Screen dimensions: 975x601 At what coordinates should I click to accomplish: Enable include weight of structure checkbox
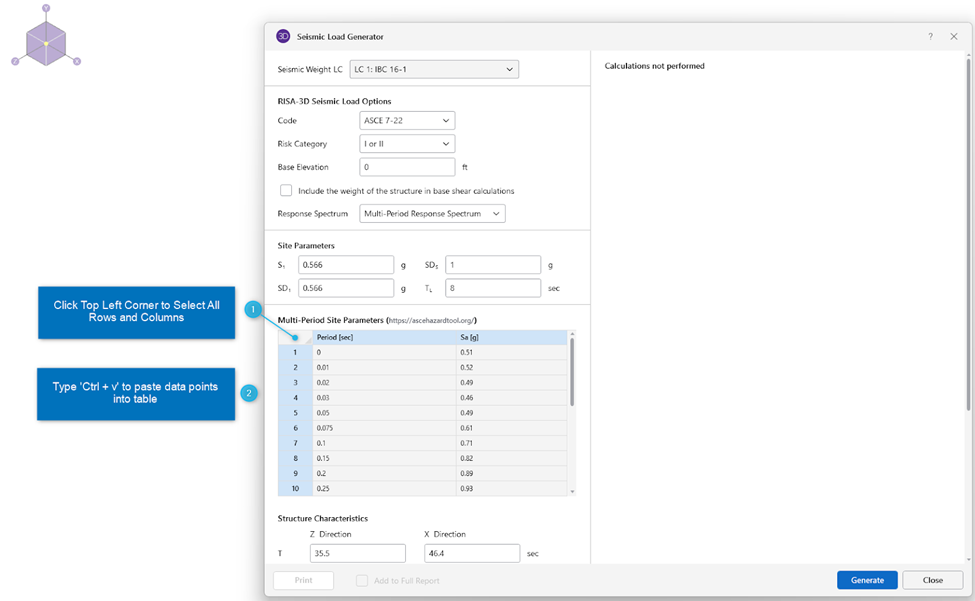[x=286, y=190]
